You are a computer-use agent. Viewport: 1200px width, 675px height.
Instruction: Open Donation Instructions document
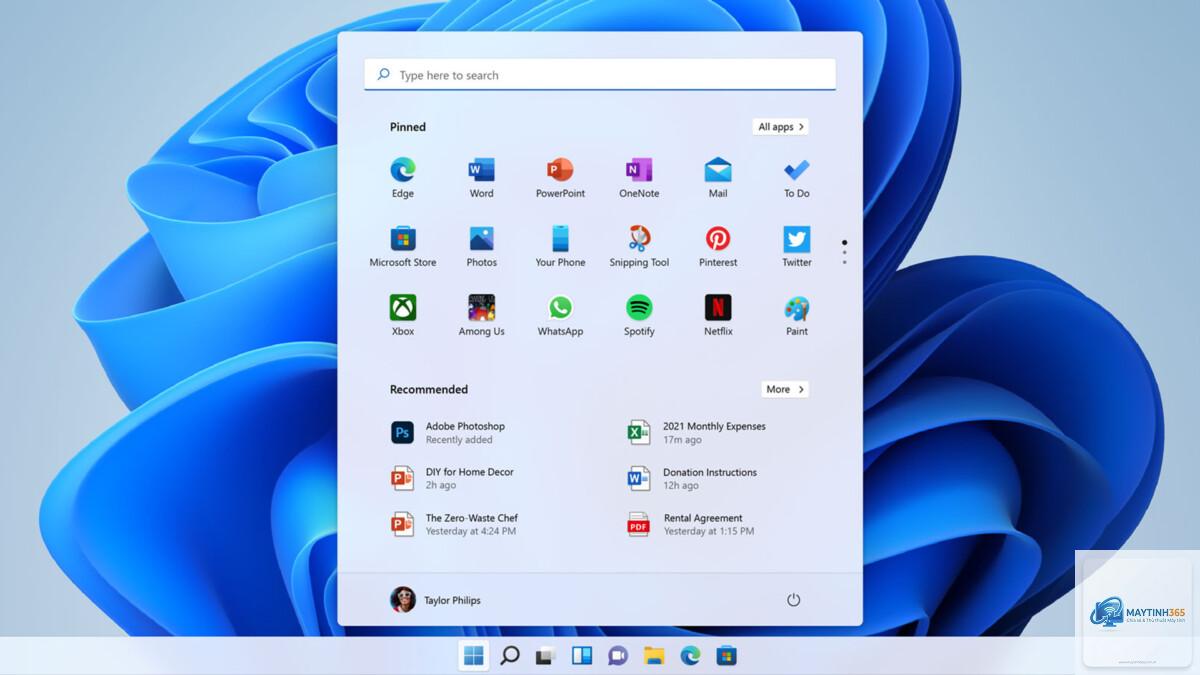pos(692,478)
